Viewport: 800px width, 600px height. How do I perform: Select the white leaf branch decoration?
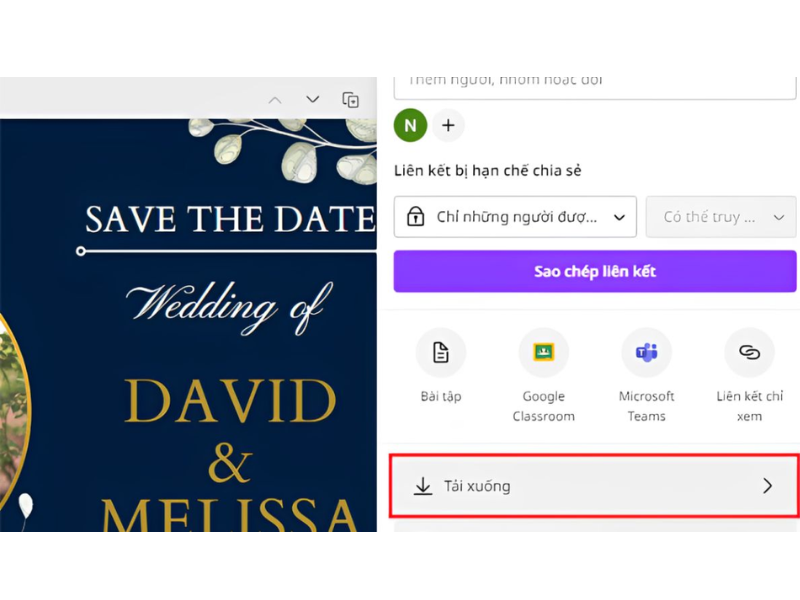point(290,145)
